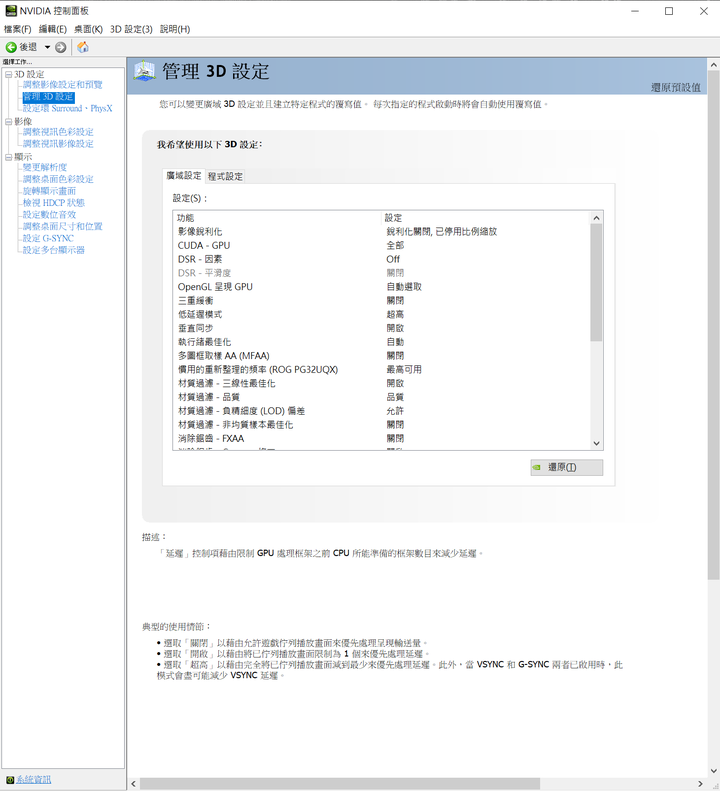Image resolution: width=720 pixels, height=791 pixels.
Task: Click the NVIDIA logo in title bar
Action: (10, 11)
